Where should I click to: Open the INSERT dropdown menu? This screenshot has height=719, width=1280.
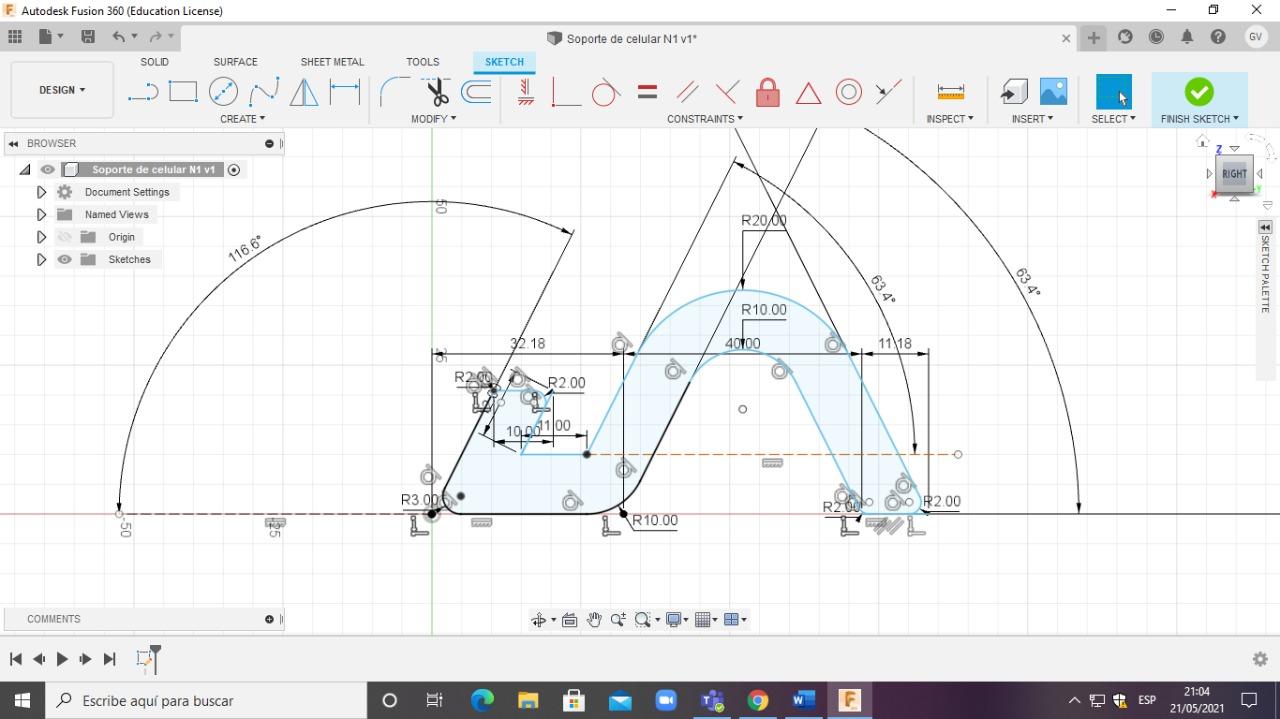pos(1032,119)
